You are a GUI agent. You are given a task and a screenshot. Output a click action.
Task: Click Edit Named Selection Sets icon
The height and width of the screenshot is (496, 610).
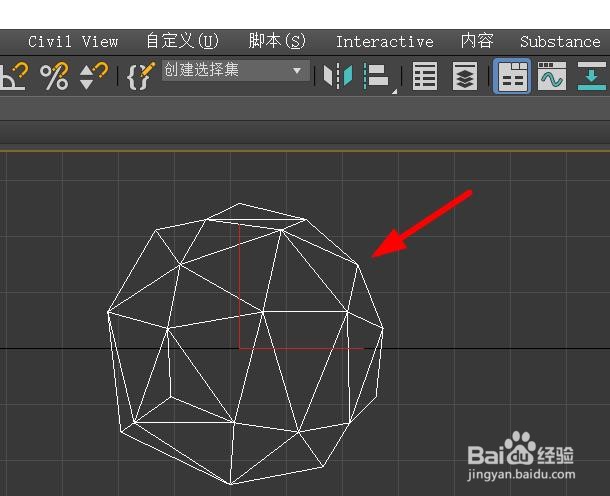[141, 76]
